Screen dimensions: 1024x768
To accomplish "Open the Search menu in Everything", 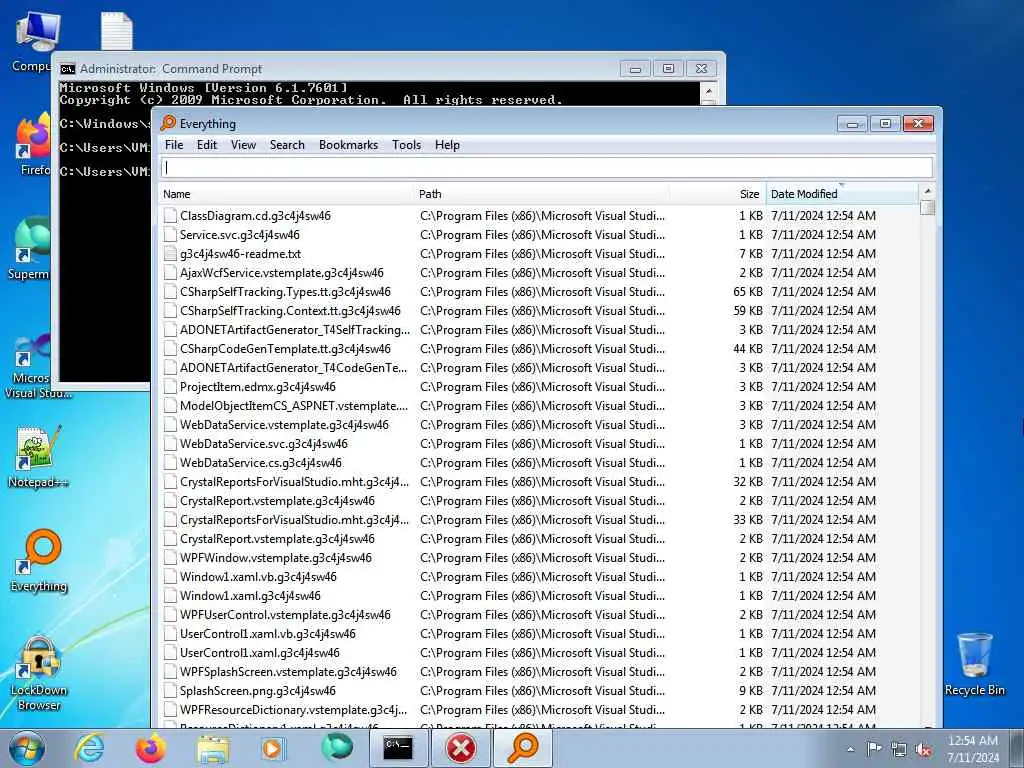I will pyautogui.click(x=287, y=145).
